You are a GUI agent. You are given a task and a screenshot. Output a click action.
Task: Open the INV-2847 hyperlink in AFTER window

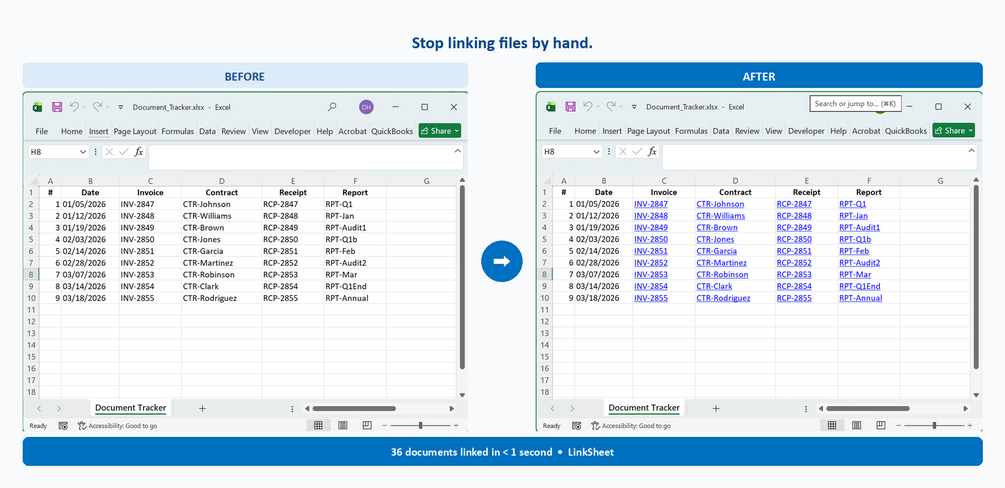pyautogui.click(x=651, y=204)
